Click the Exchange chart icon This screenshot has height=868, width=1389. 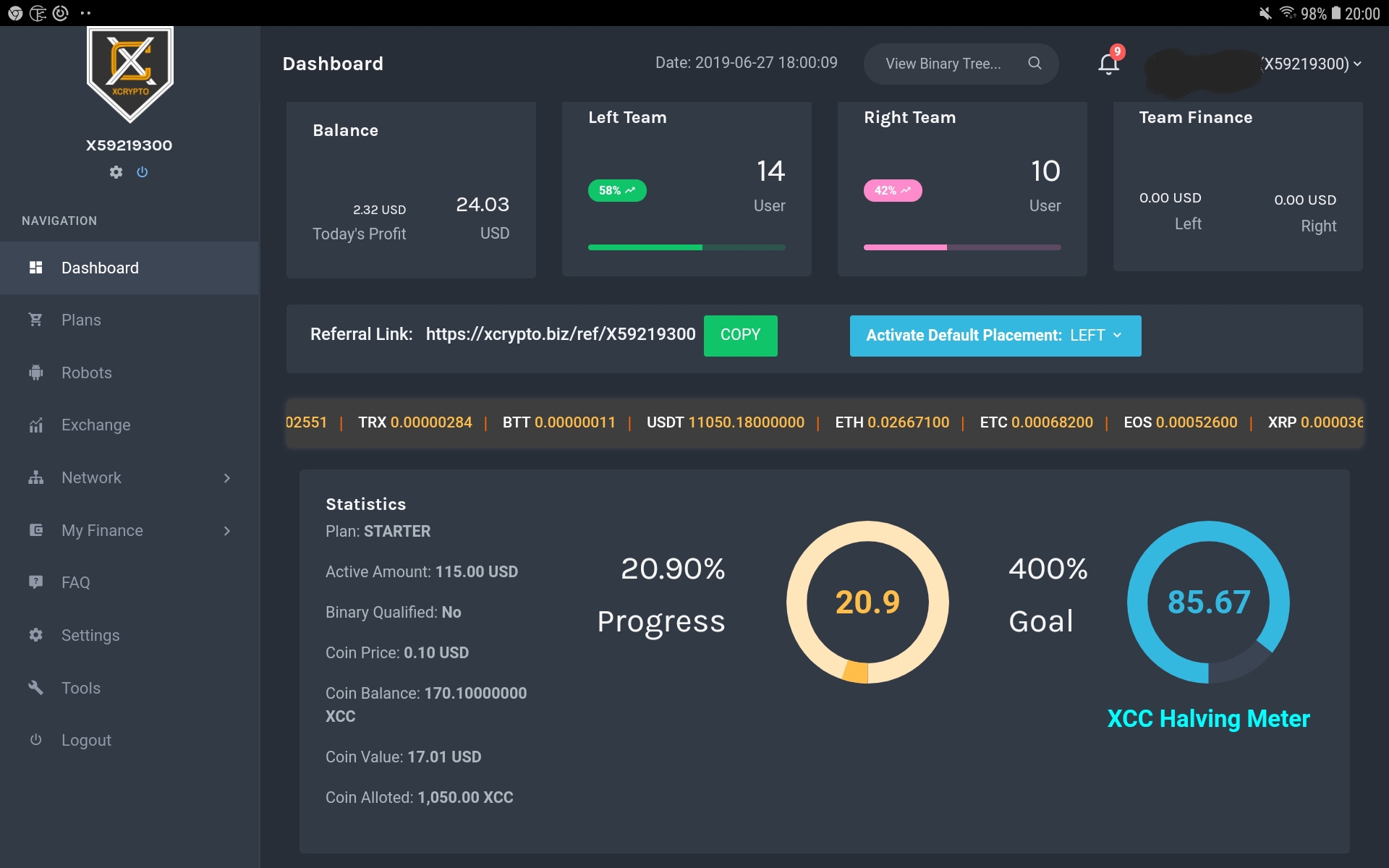click(x=35, y=425)
